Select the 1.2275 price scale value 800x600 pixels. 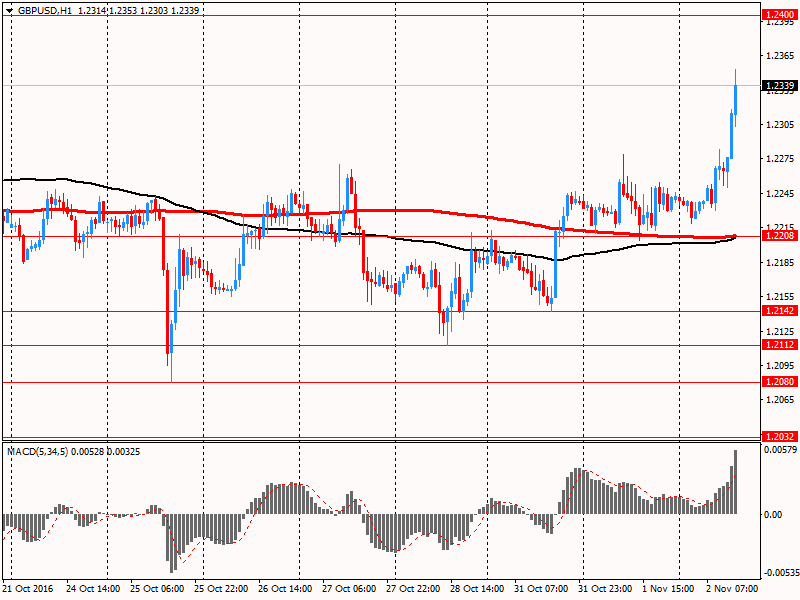pyautogui.click(x=780, y=159)
